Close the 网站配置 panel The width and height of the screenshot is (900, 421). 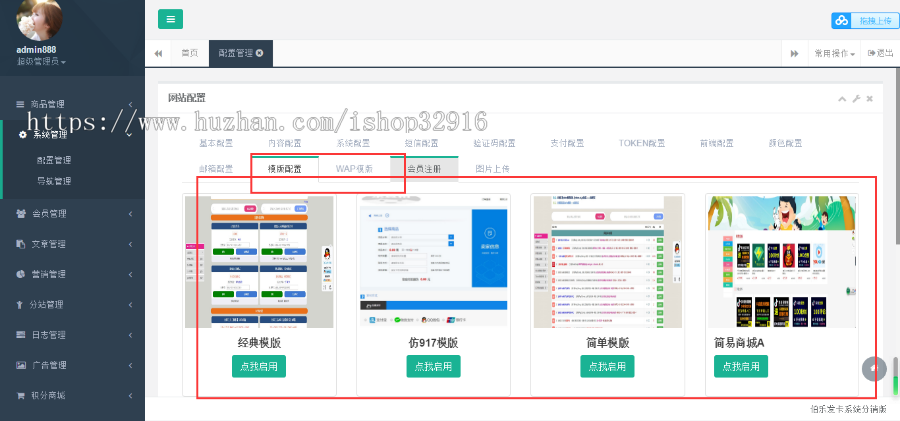(x=870, y=99)
